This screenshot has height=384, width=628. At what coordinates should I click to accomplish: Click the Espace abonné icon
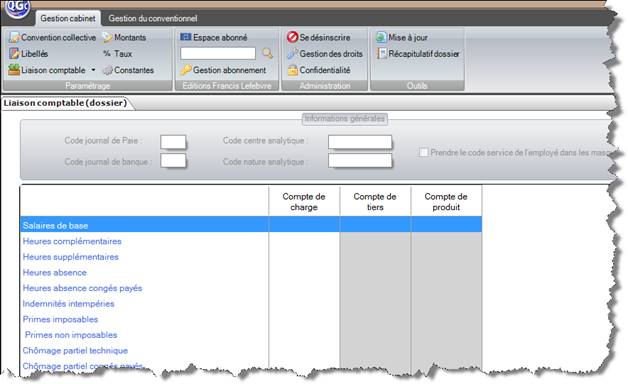[x=185, y=37]
